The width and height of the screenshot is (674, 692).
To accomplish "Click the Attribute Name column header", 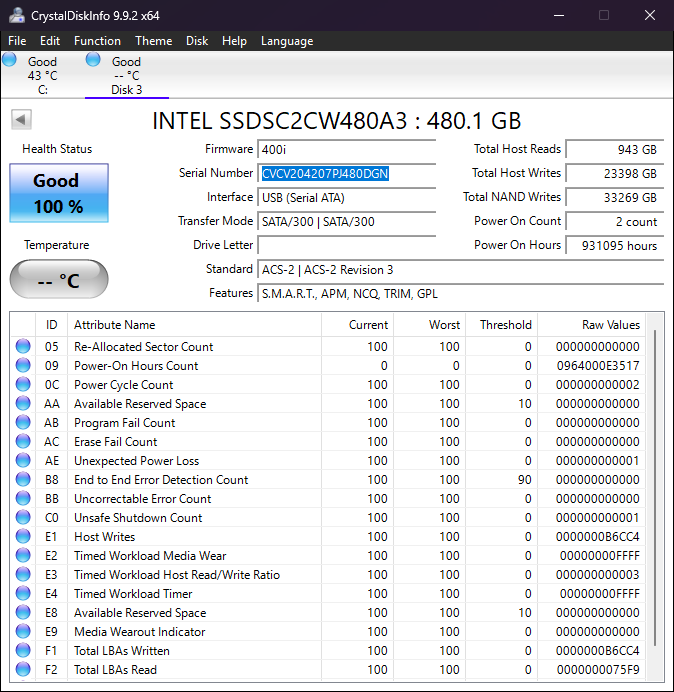I will pyautogui.click(x=195, y=325).
